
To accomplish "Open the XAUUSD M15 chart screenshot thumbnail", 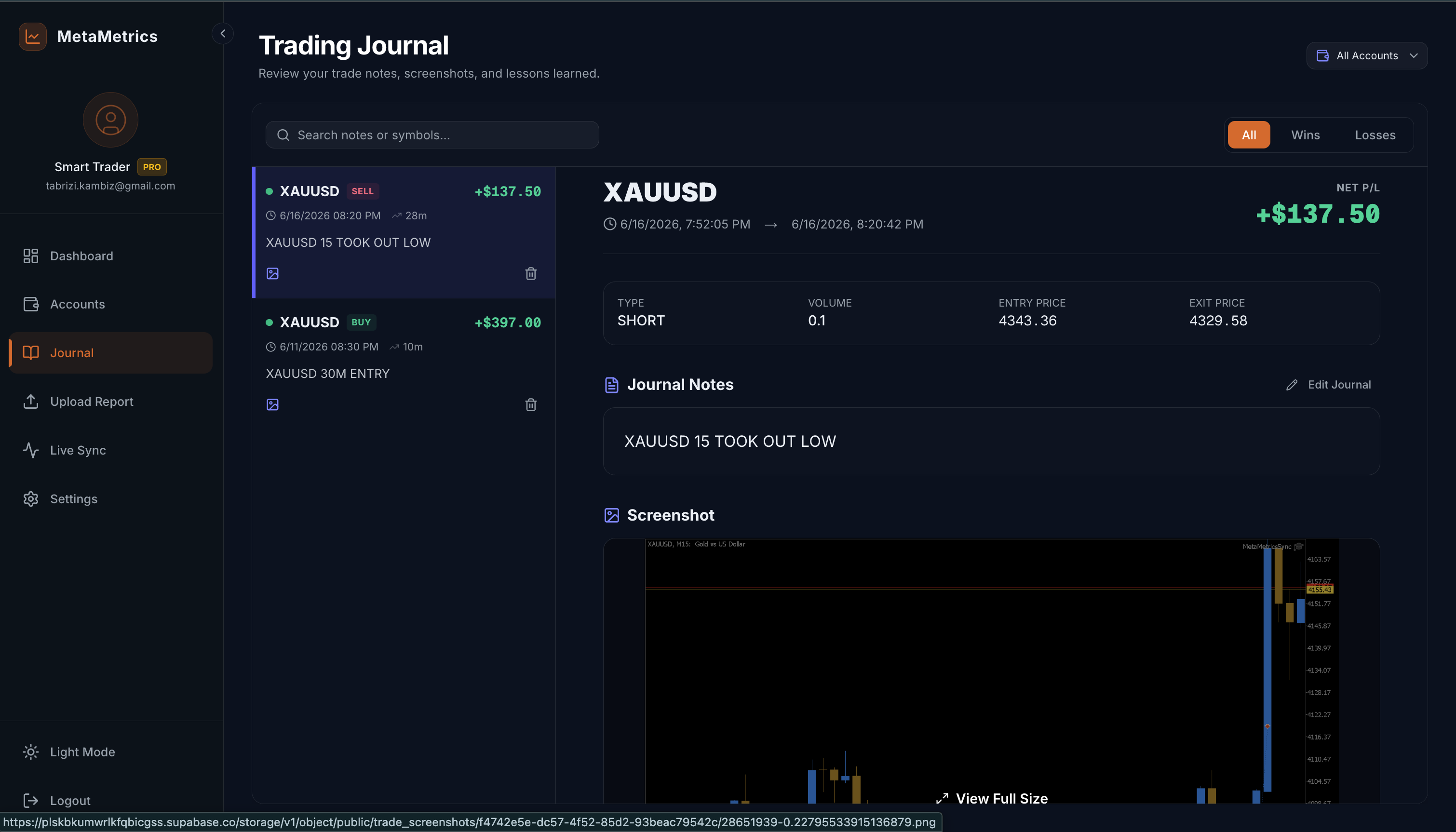I will coord(991,671).
